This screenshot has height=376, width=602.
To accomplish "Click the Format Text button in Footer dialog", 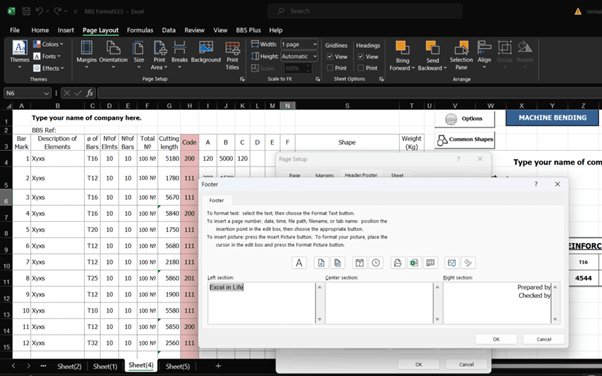I will click(x=299, y=263).
